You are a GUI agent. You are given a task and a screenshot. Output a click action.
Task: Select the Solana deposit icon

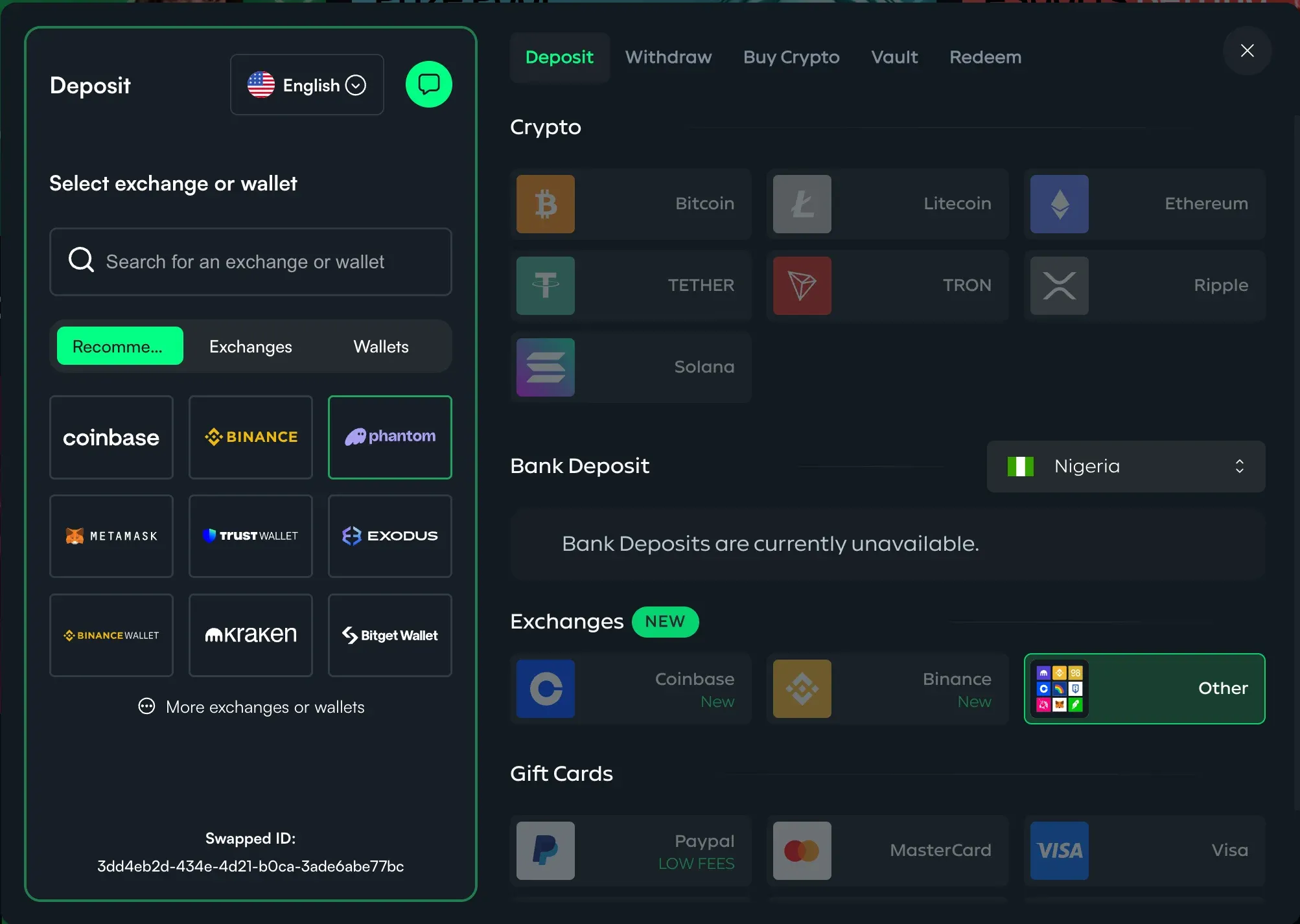point(545,367)
